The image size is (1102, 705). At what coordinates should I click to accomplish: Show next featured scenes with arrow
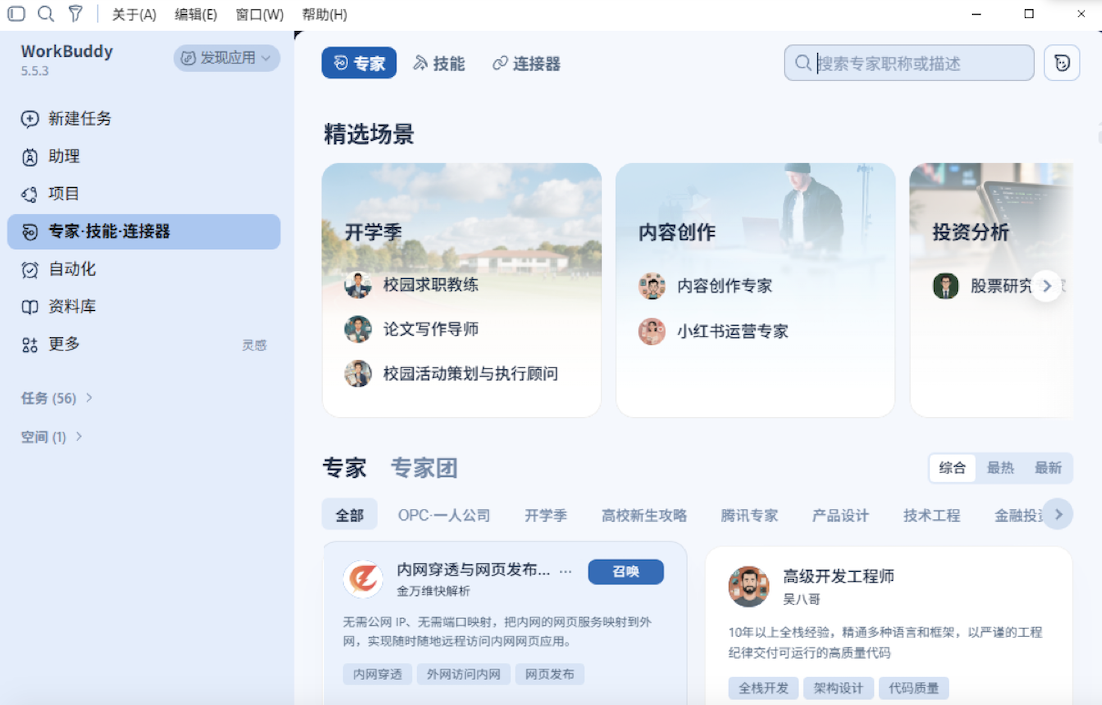point(1046,286)
